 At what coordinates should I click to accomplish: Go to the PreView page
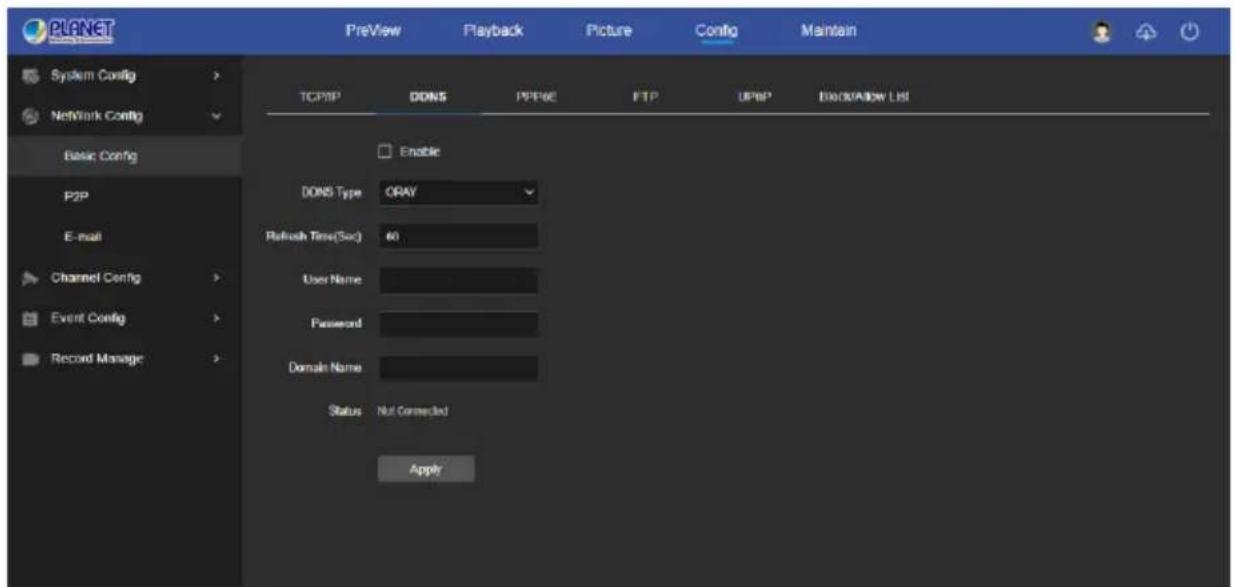tap(373, 31)
